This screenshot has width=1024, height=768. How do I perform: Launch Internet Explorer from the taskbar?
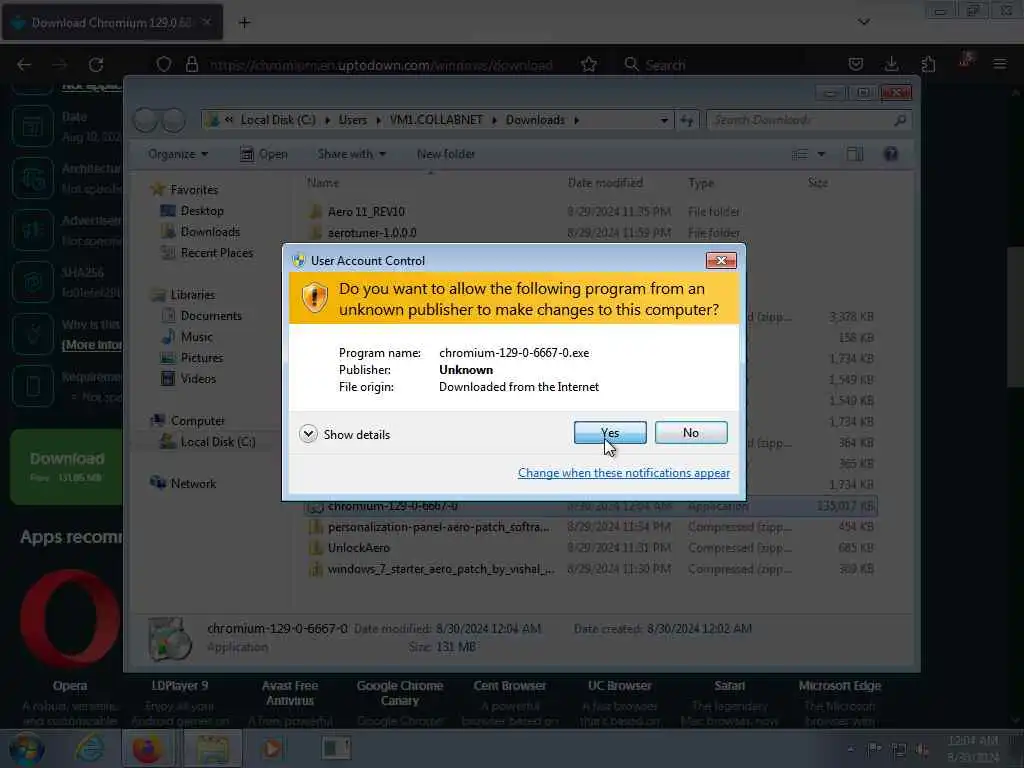tap(89, 748)
